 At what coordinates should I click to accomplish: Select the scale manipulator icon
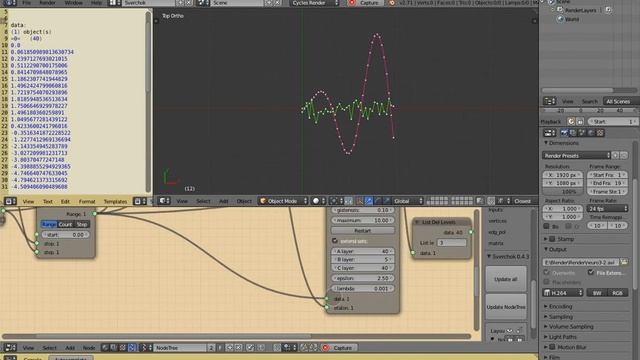click(387, 201)
